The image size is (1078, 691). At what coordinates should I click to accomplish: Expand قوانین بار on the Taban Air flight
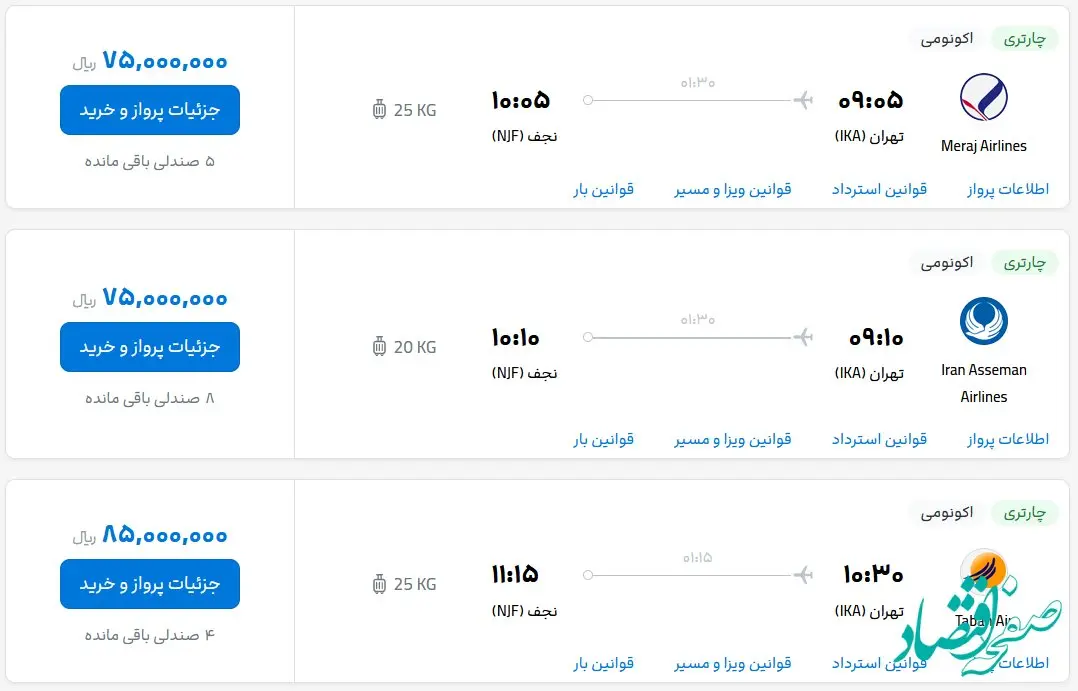[604, 662]
